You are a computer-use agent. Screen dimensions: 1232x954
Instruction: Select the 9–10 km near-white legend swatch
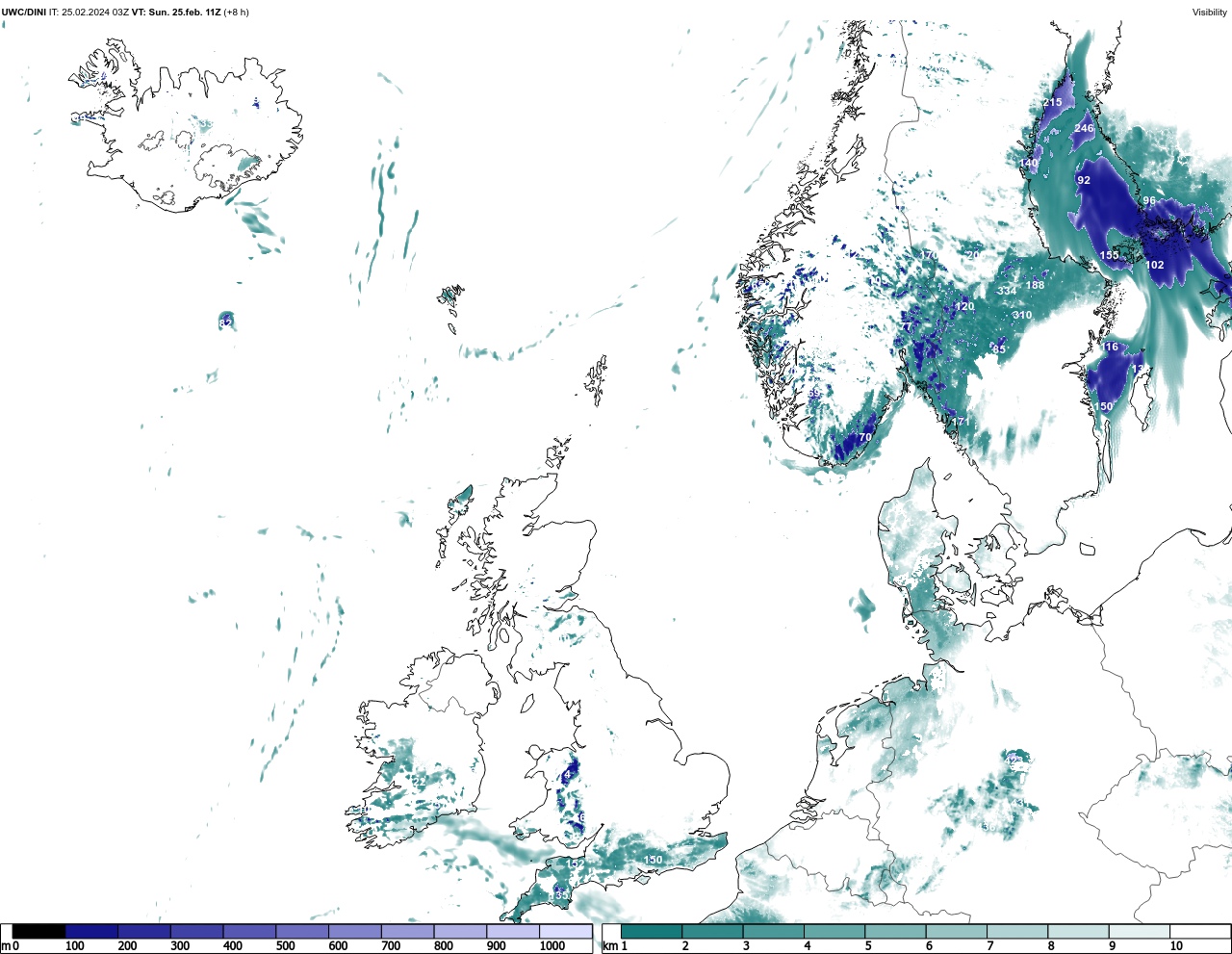click(x=1139, y=932)
